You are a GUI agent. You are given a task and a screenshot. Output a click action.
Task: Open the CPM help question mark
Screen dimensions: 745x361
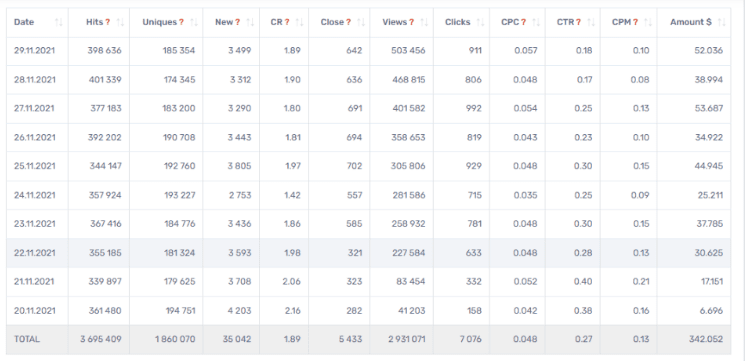coord(636,22)
